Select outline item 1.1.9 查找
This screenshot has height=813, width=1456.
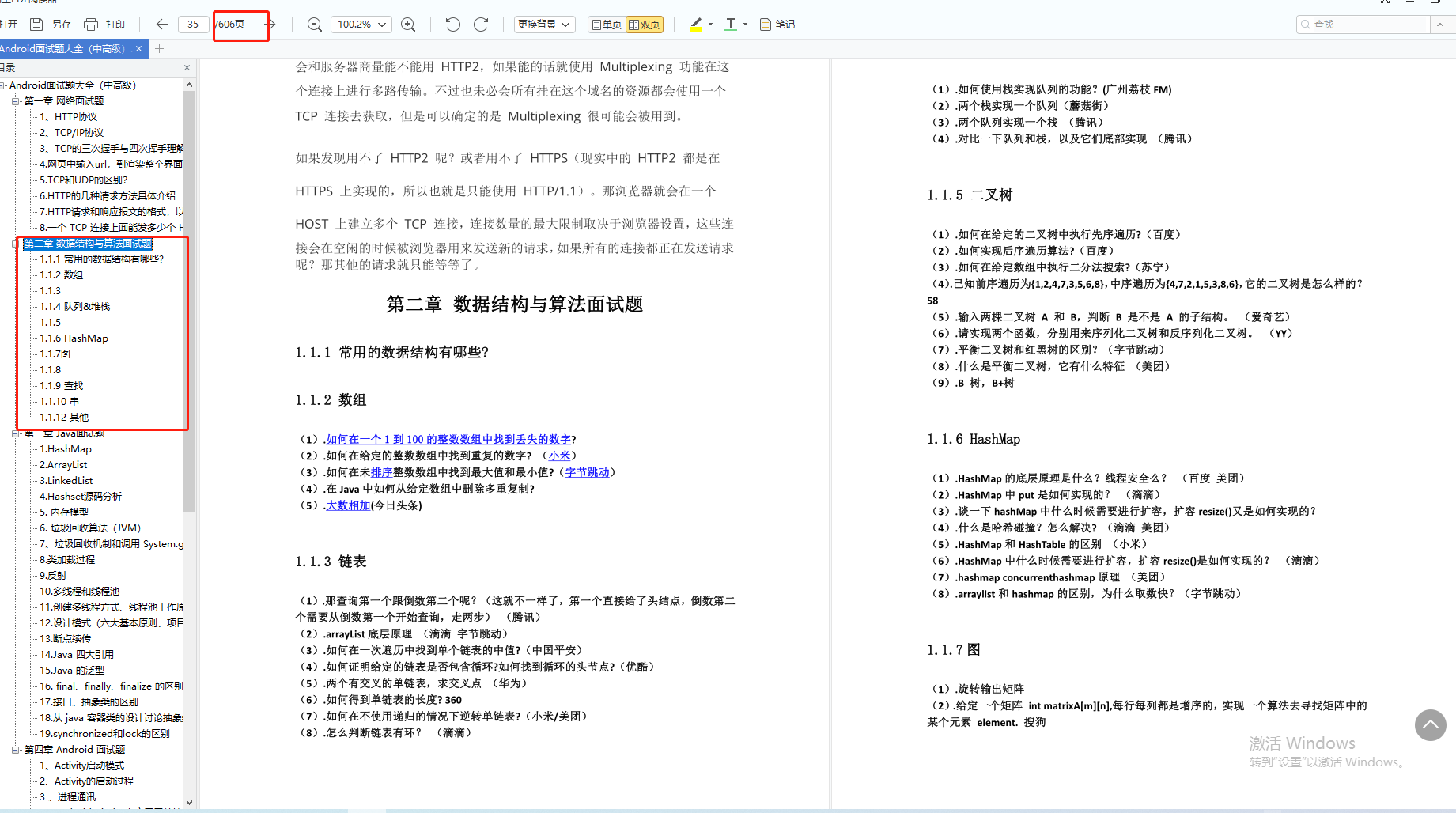(x=62, y=386)
